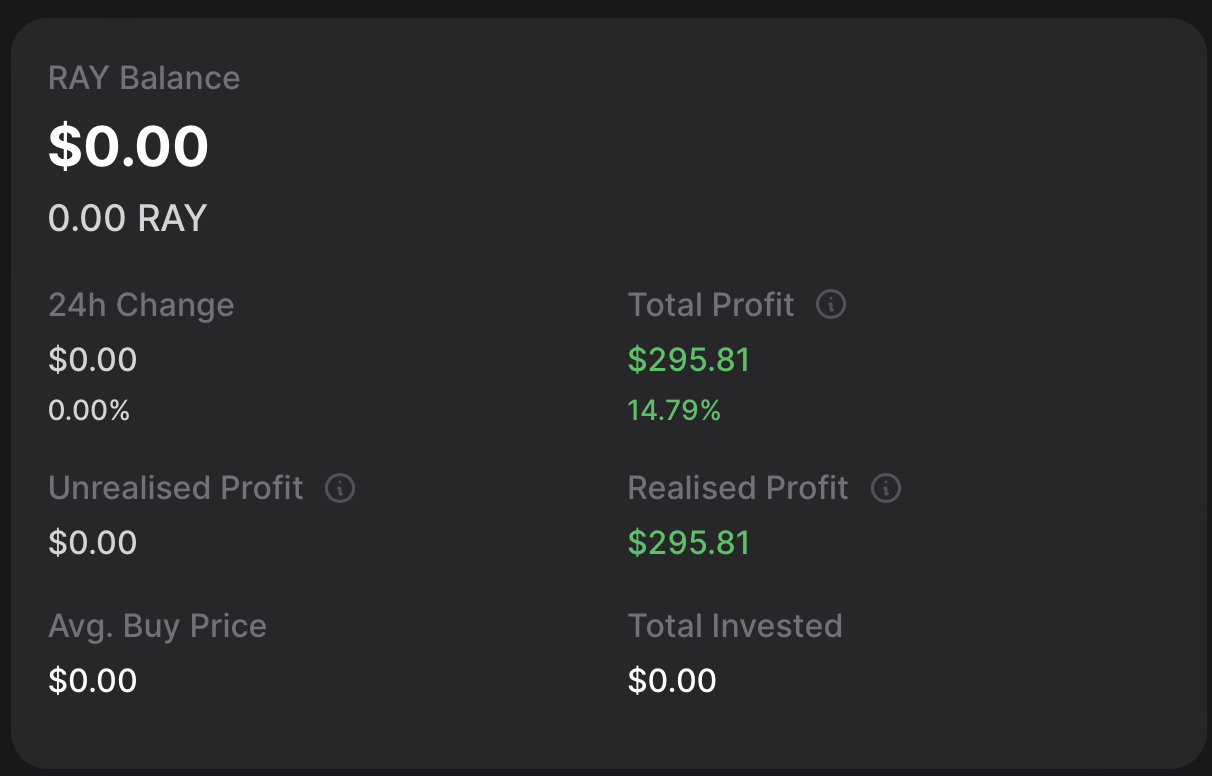Click the Realised Profit label
Screen dimensions: 1212x776
pos(738,488)
